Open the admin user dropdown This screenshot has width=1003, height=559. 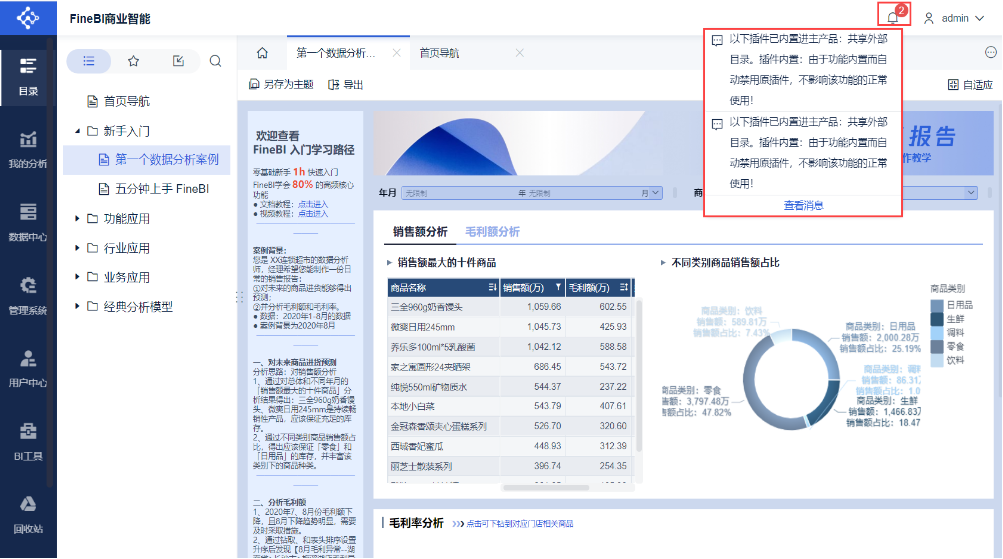(x=954, y=19)
